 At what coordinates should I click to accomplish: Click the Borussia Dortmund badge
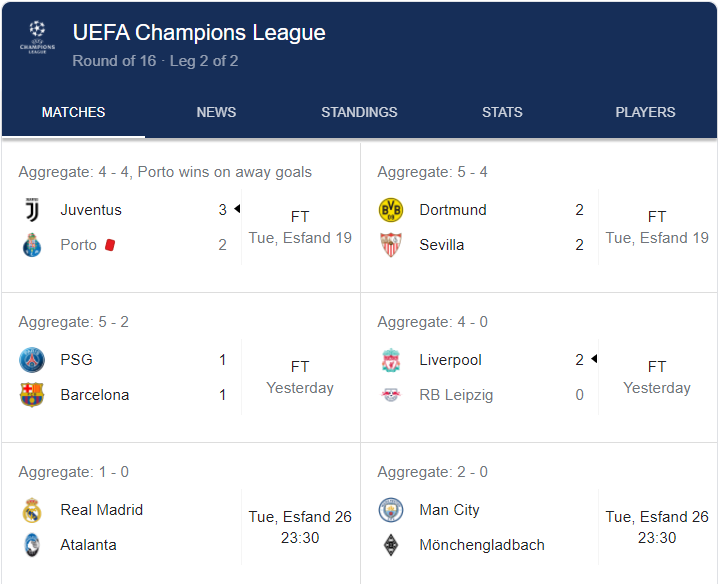(391, 210)
